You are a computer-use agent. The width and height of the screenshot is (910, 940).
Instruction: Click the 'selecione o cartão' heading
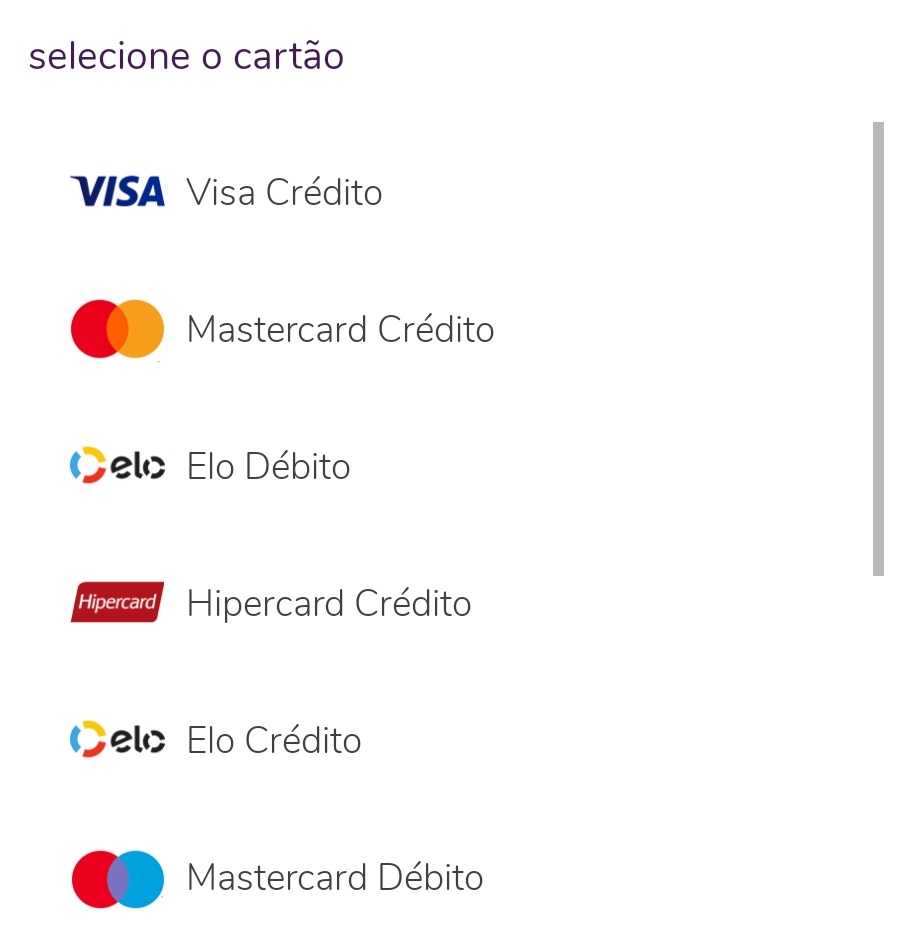click(x=186, y=56)
